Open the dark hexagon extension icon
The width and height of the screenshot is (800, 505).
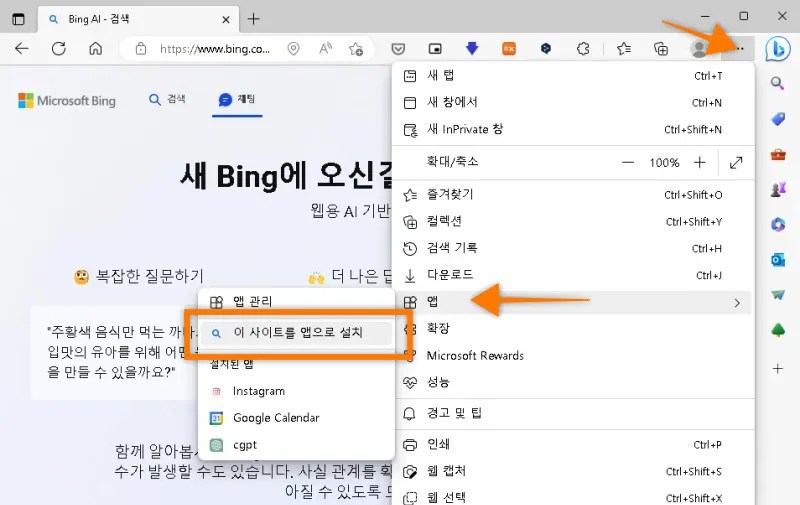click(x=546, y=49)
